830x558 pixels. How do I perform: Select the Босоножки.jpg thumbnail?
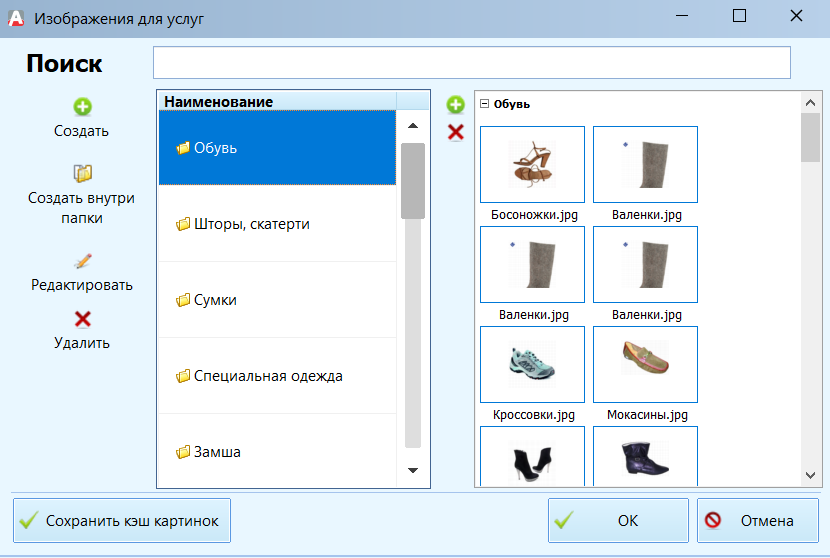pos(532,164)
